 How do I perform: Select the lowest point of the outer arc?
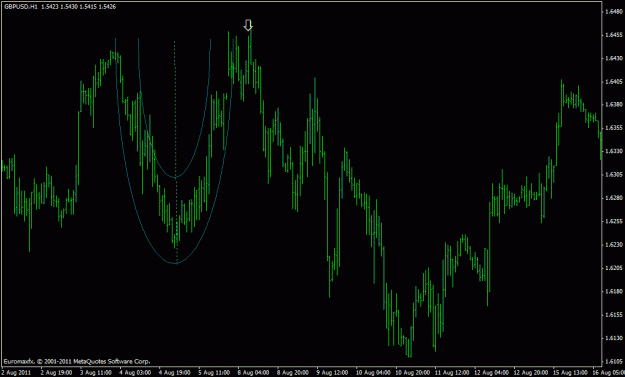click(x=176, y=263)
